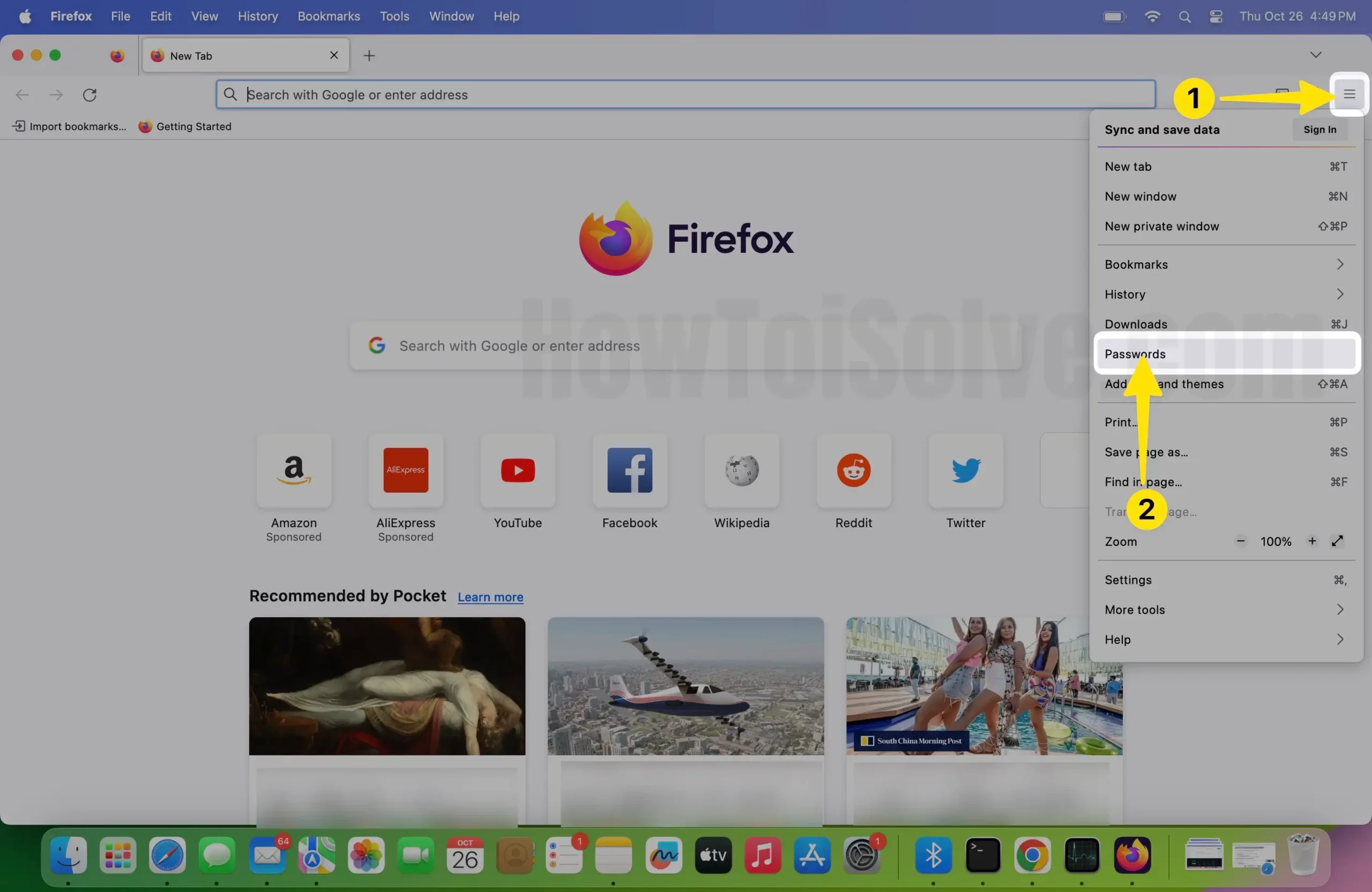This screenshot has height=892, width=1372.
Task: Open Spotlight search in menu bar
Action: 1184,17
